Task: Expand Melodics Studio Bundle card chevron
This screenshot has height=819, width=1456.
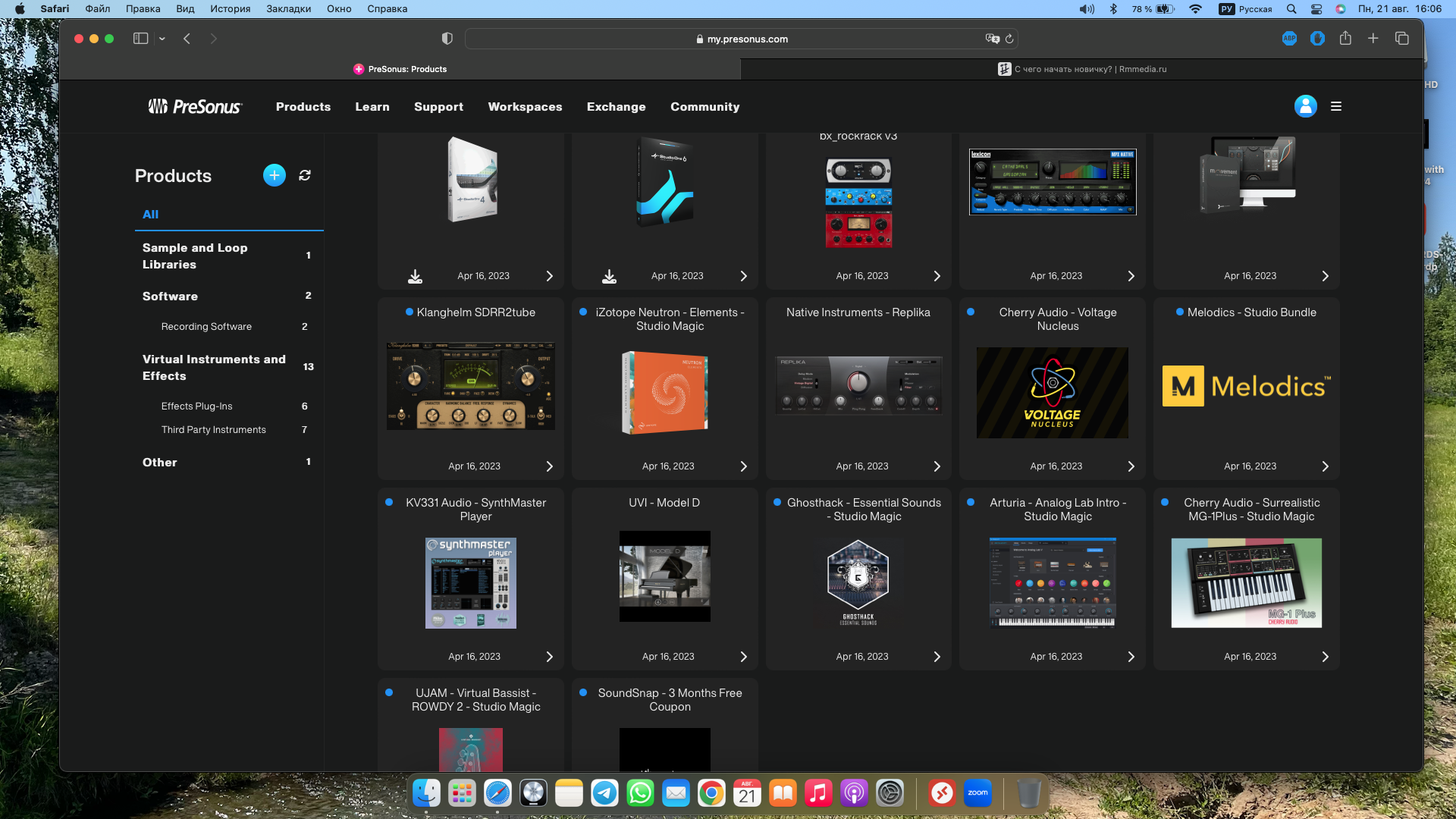Action: point(1325,466)
